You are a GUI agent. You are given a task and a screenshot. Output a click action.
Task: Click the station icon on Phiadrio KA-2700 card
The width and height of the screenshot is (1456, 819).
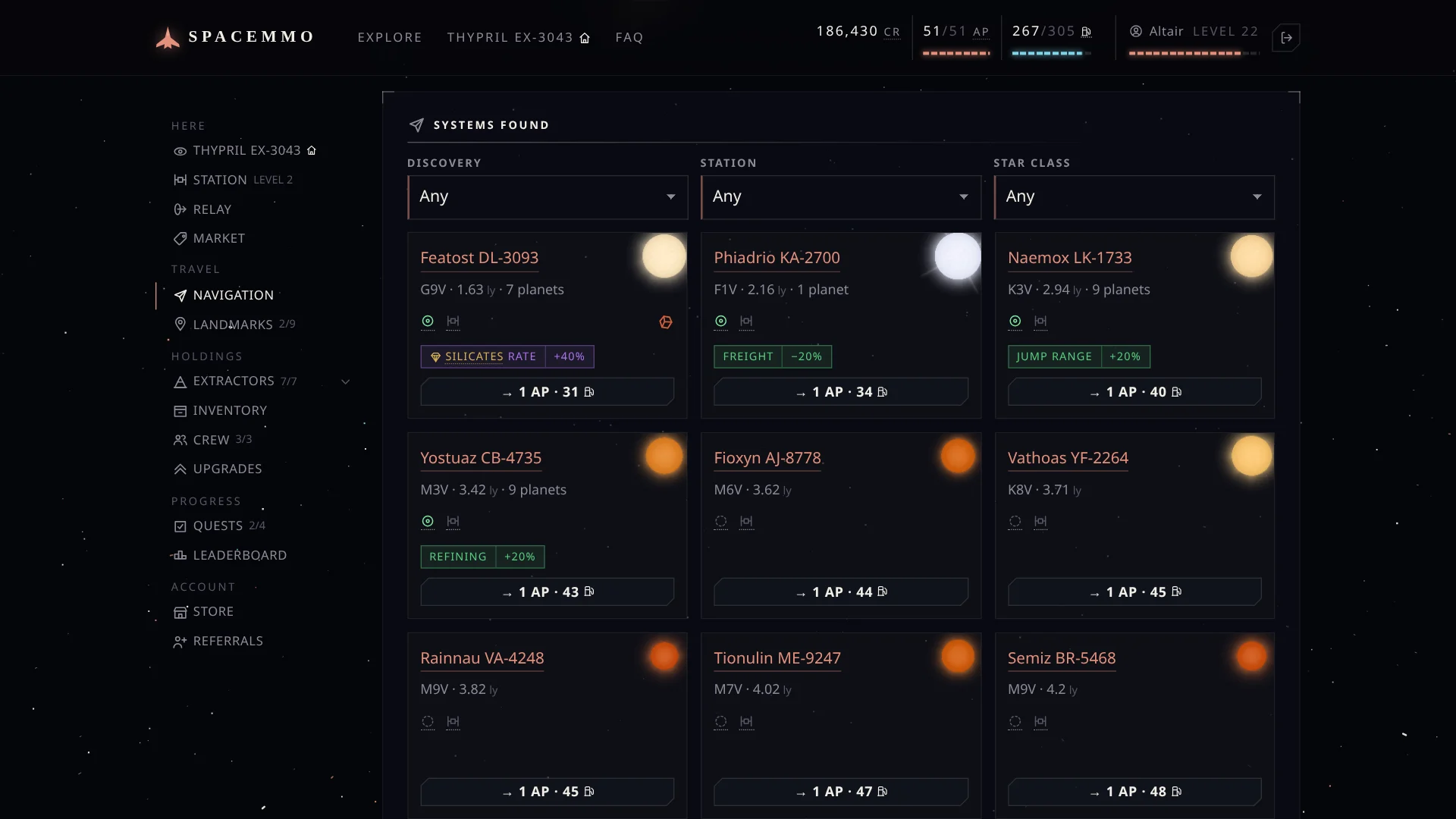click(x=746, y=322)
